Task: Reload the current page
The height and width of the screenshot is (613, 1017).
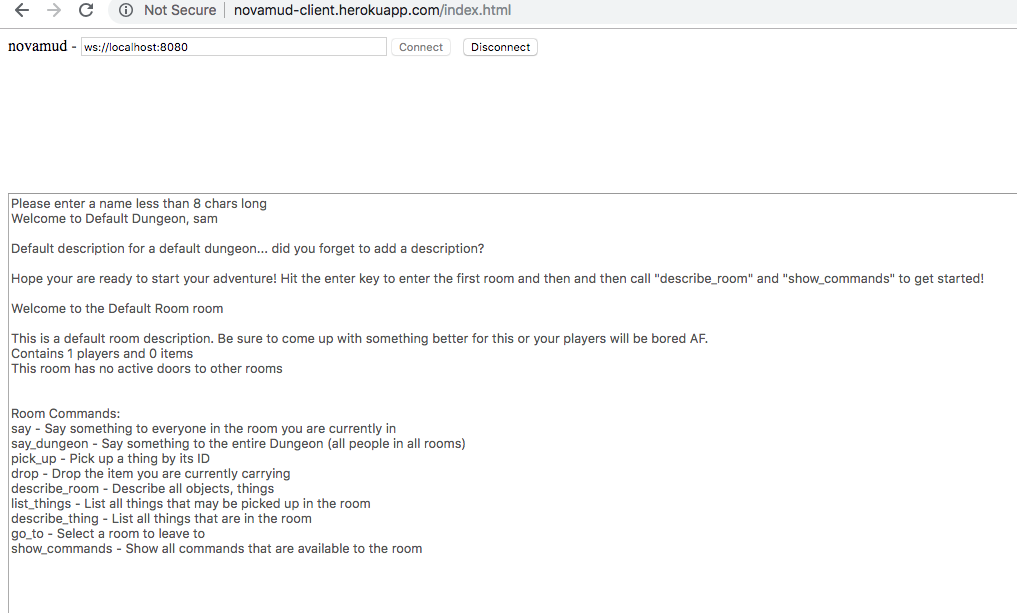Action: point(86,10)
